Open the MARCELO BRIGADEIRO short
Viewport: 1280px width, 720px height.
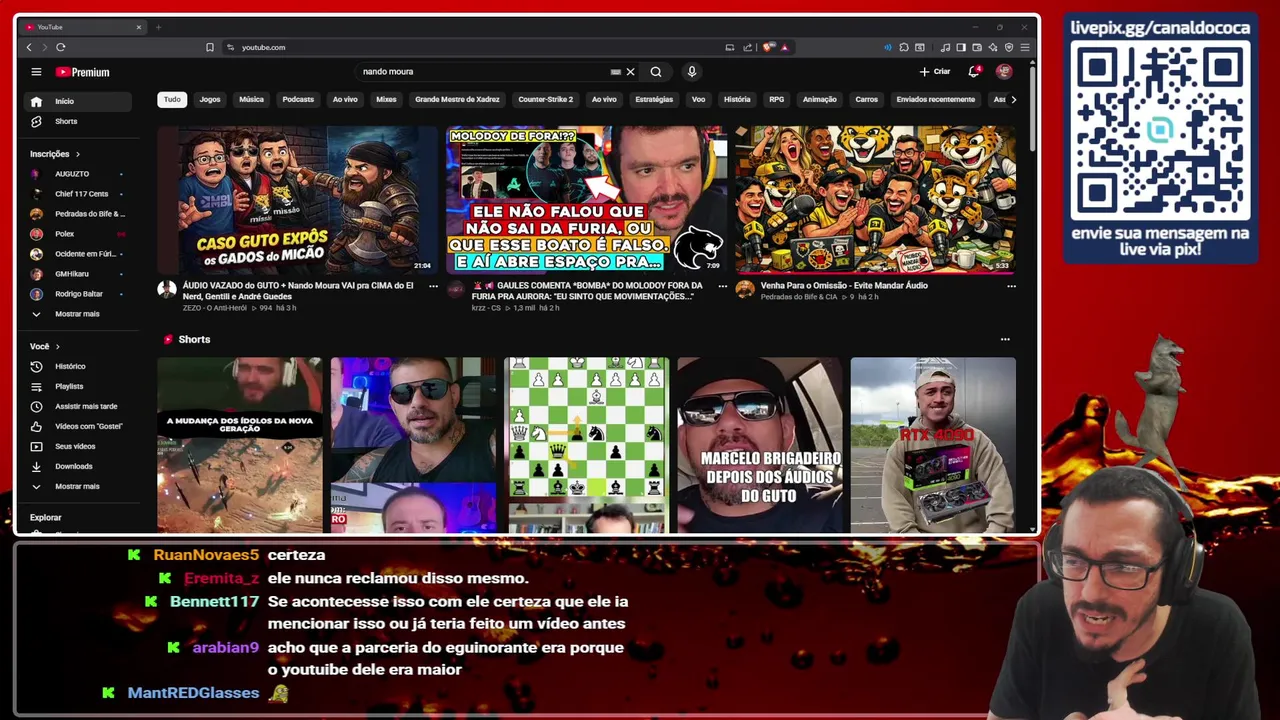[759, 445]
